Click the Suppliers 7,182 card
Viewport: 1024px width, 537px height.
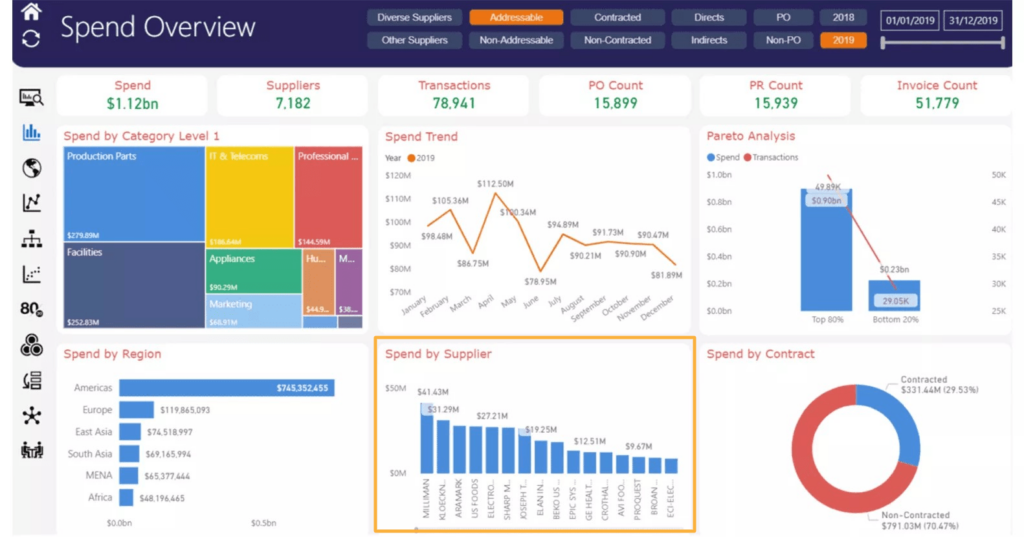pyautogui.click(x=293, y=95)
